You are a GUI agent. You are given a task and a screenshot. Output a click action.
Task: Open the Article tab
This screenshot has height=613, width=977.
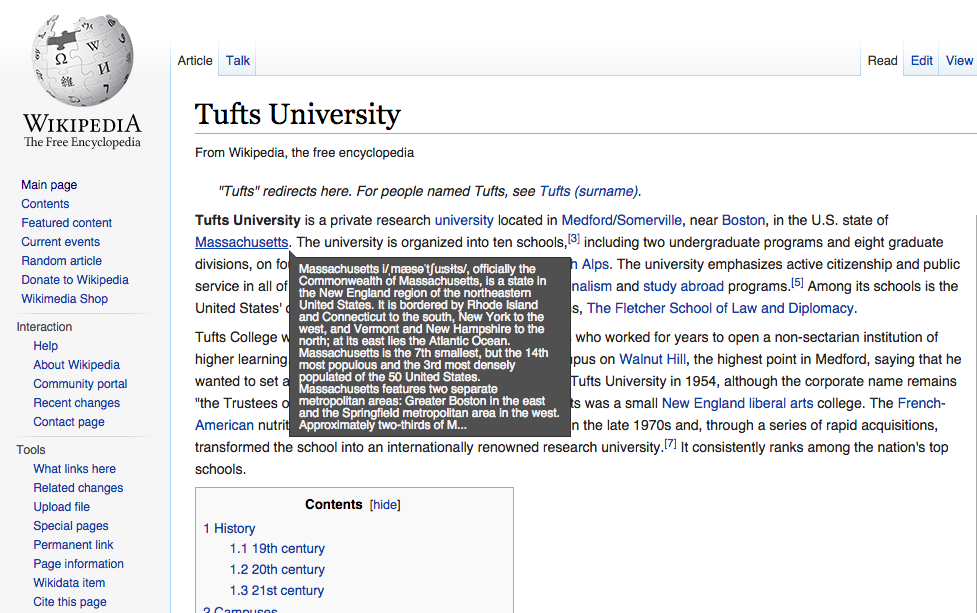click(x=195, y=60)
